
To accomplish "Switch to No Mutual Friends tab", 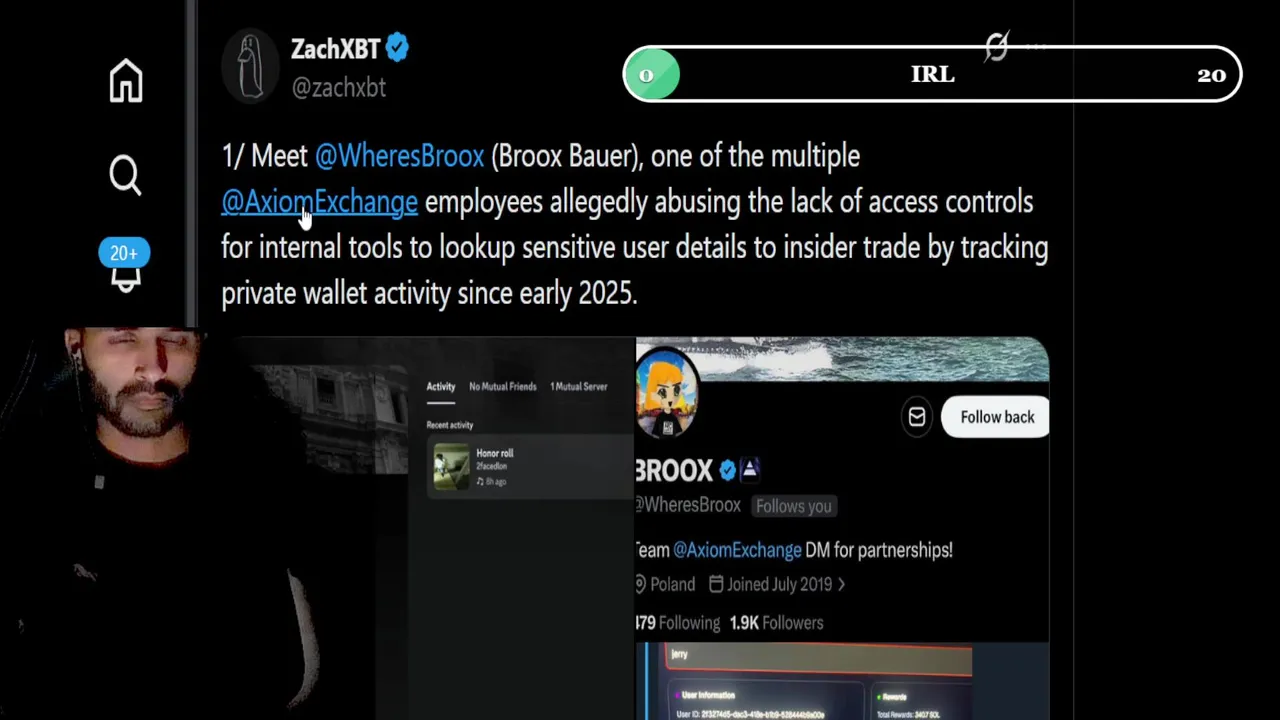I will coord(503,387).
